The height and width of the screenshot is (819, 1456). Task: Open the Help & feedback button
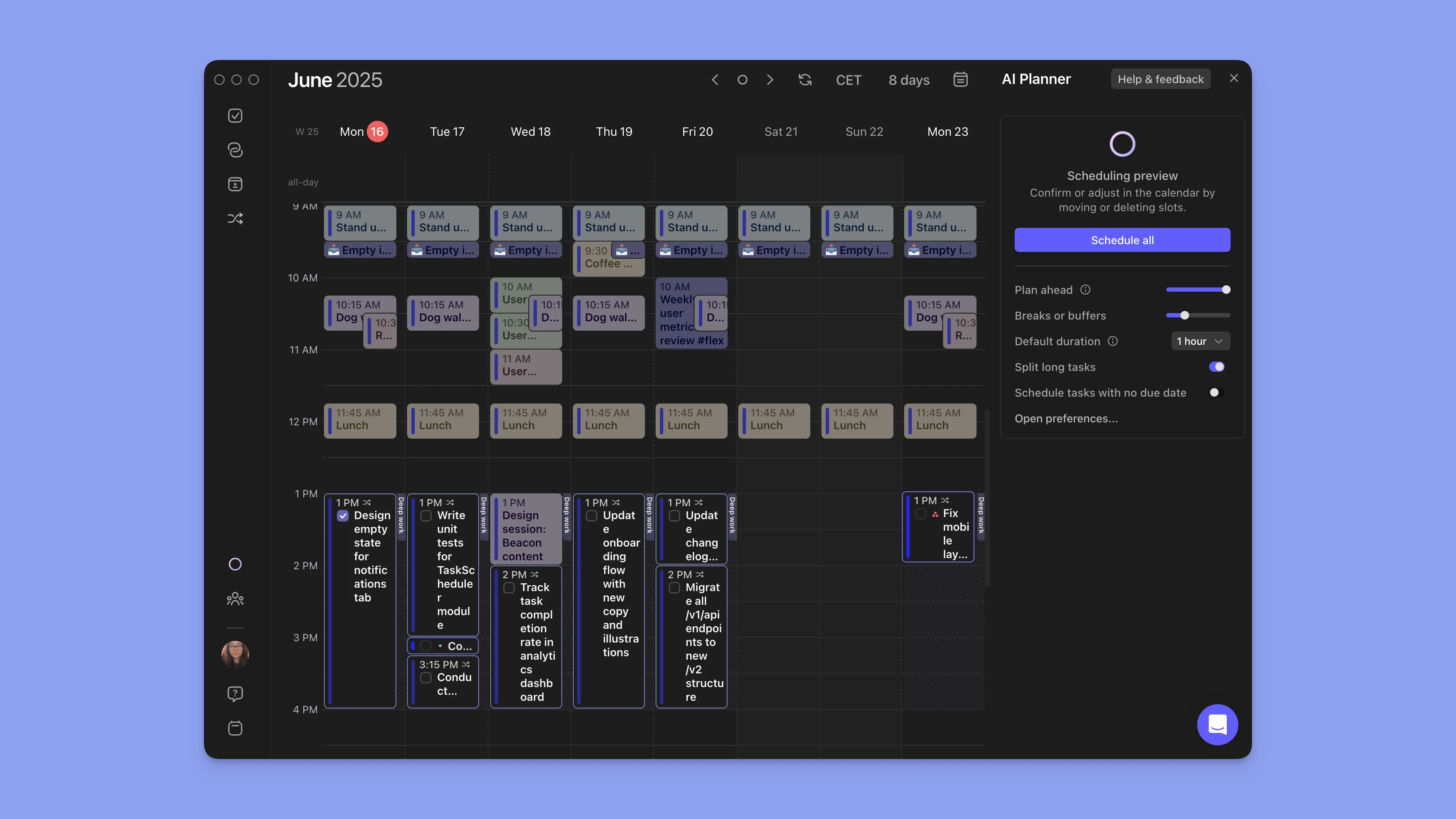(x=1160, y=79)
